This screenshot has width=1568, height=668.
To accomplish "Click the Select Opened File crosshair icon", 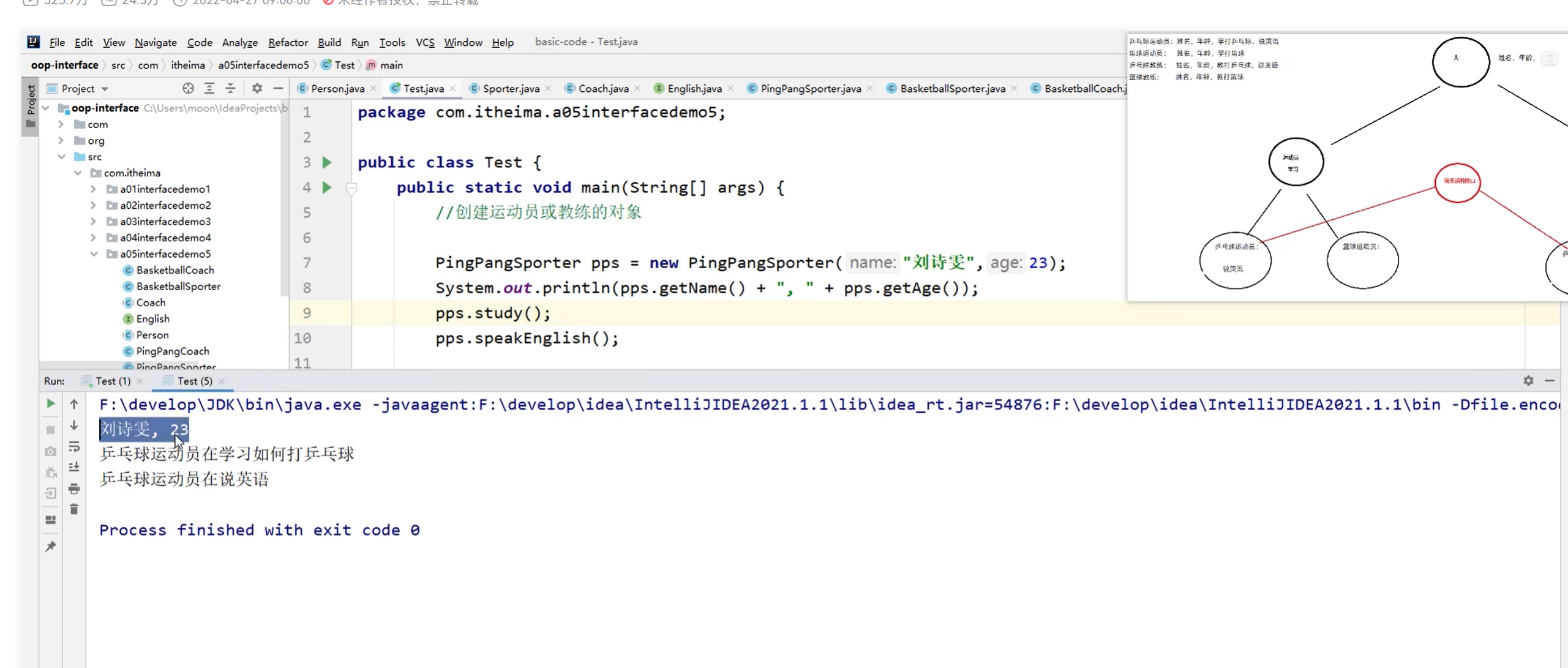I will (x=188, y=88).
